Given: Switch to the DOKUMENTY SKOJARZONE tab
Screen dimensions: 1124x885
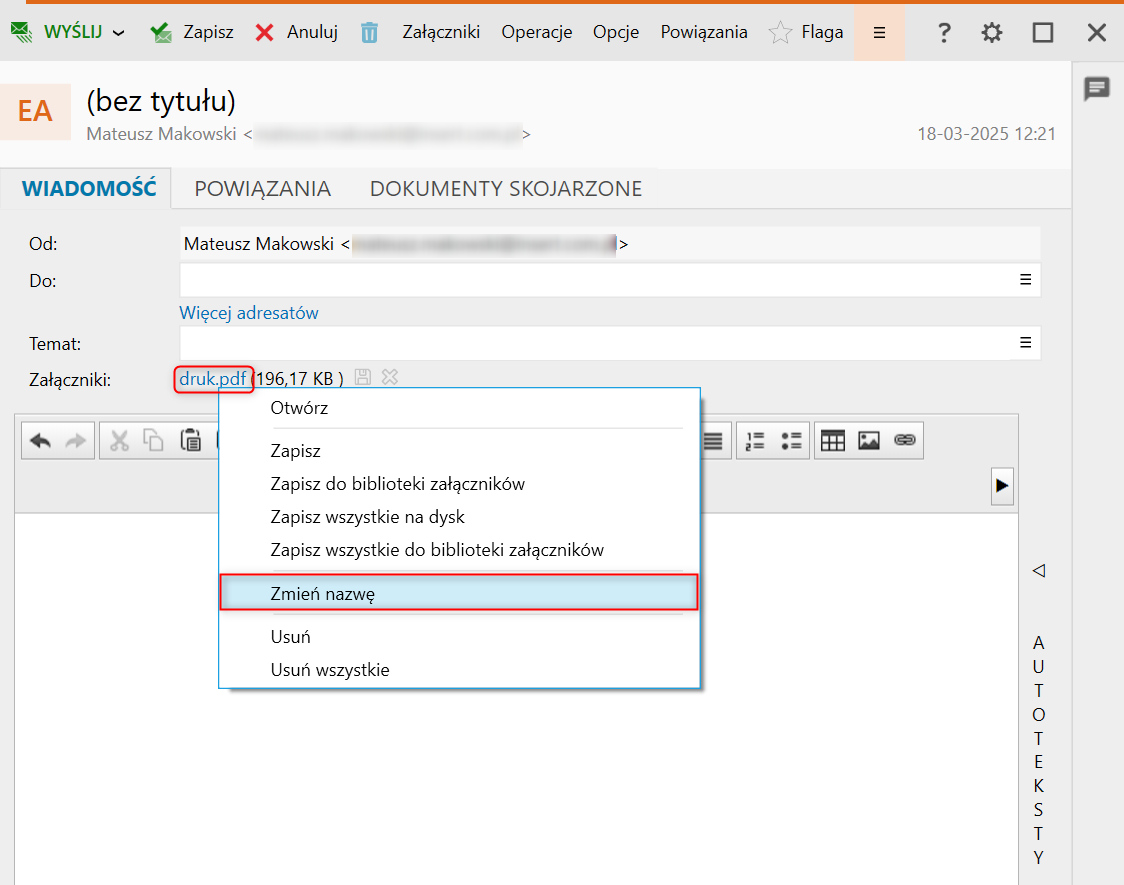Looking at the screenshot, I should pyautogui.click(x=505, y=188).
